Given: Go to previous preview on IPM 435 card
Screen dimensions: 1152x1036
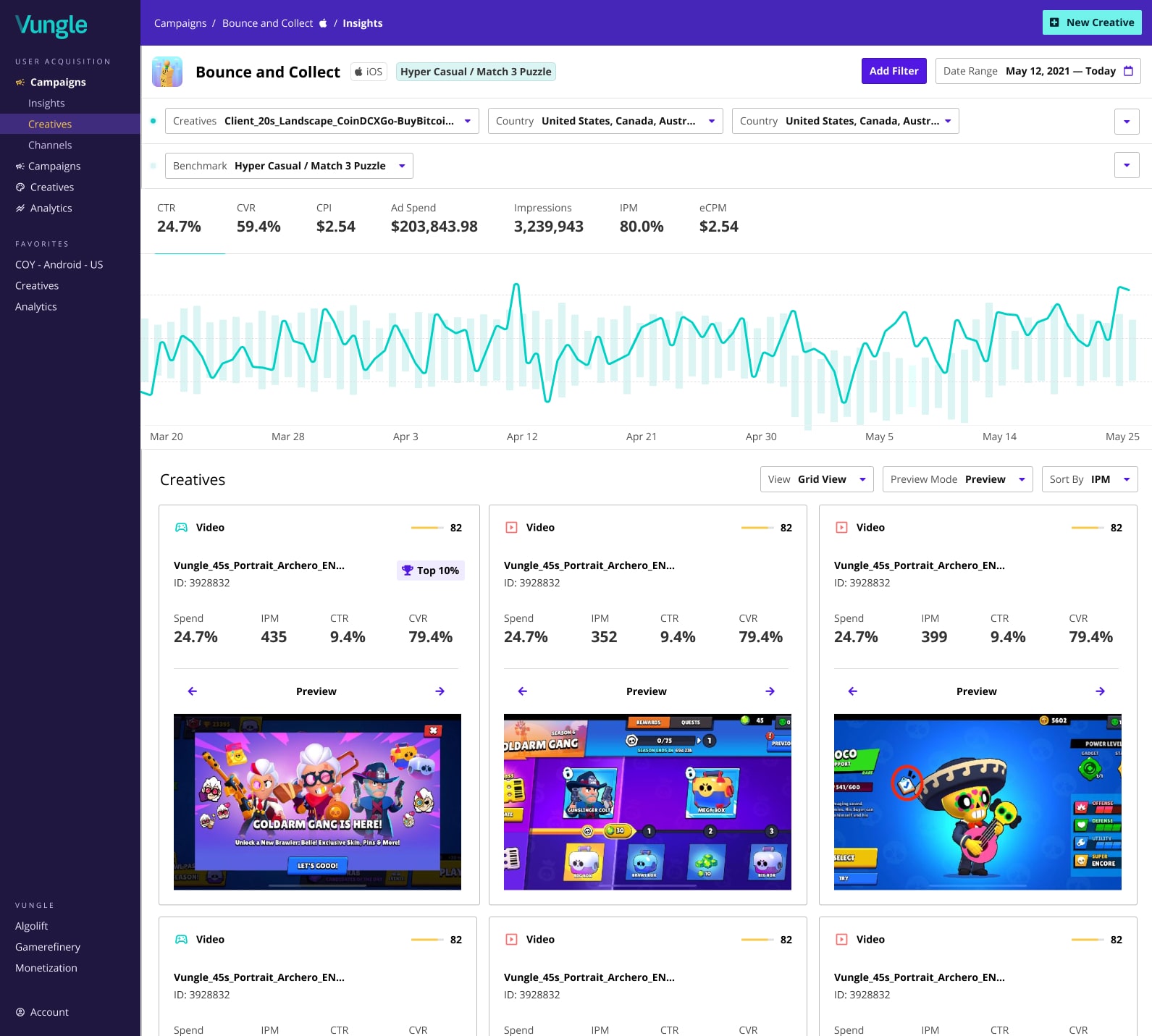Looking at the screenshot, I should [x=193, y=691].
